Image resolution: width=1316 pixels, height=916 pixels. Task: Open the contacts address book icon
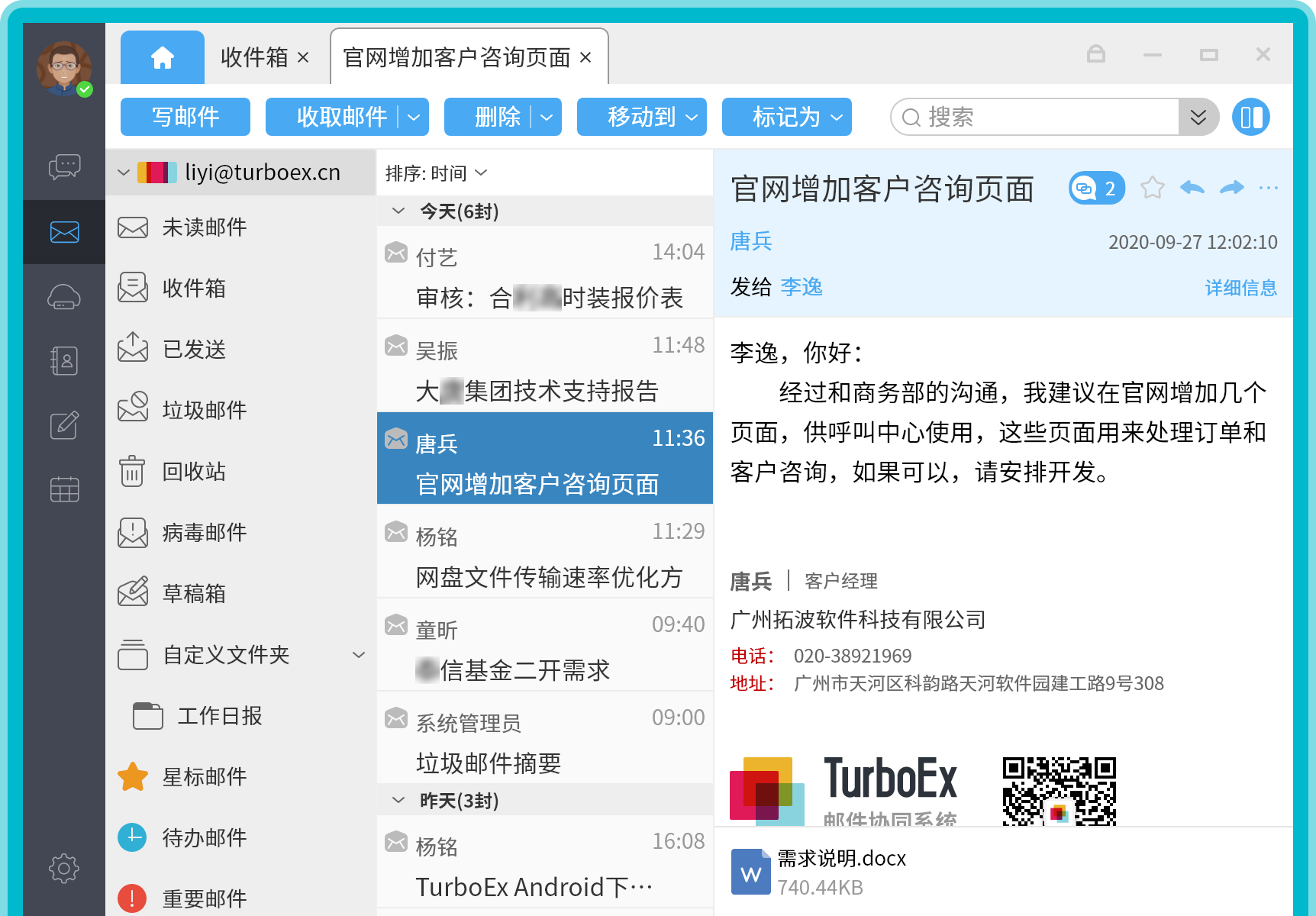64,360
